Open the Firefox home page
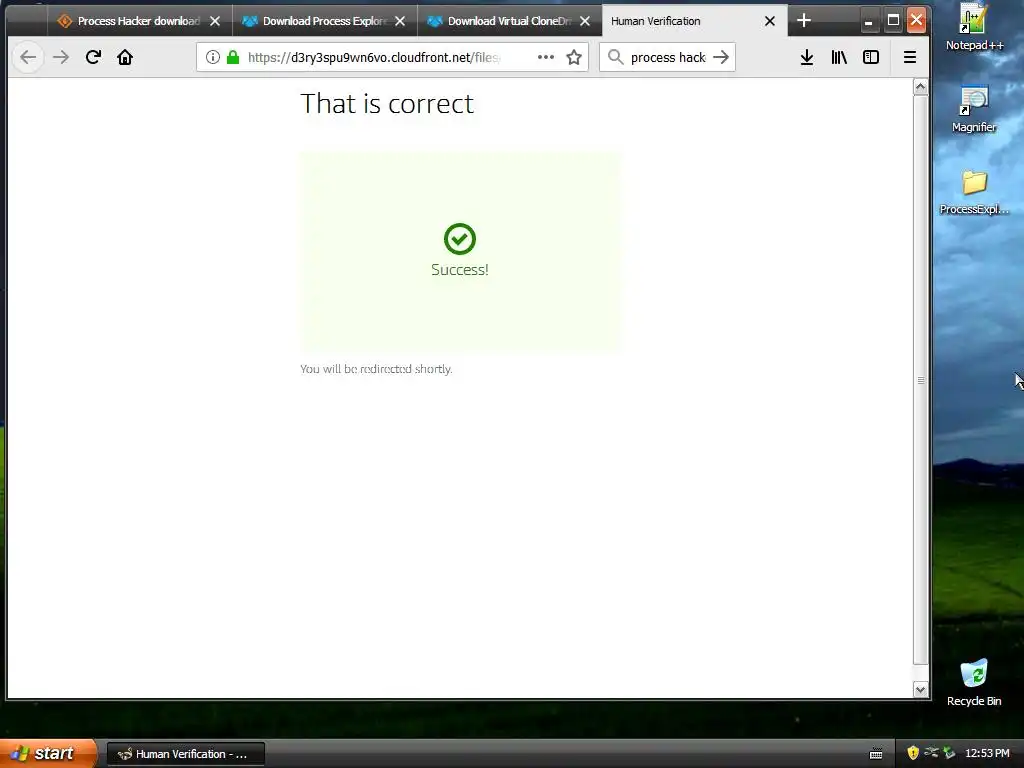Screen dimensions: 1024x768 (125, 57)
